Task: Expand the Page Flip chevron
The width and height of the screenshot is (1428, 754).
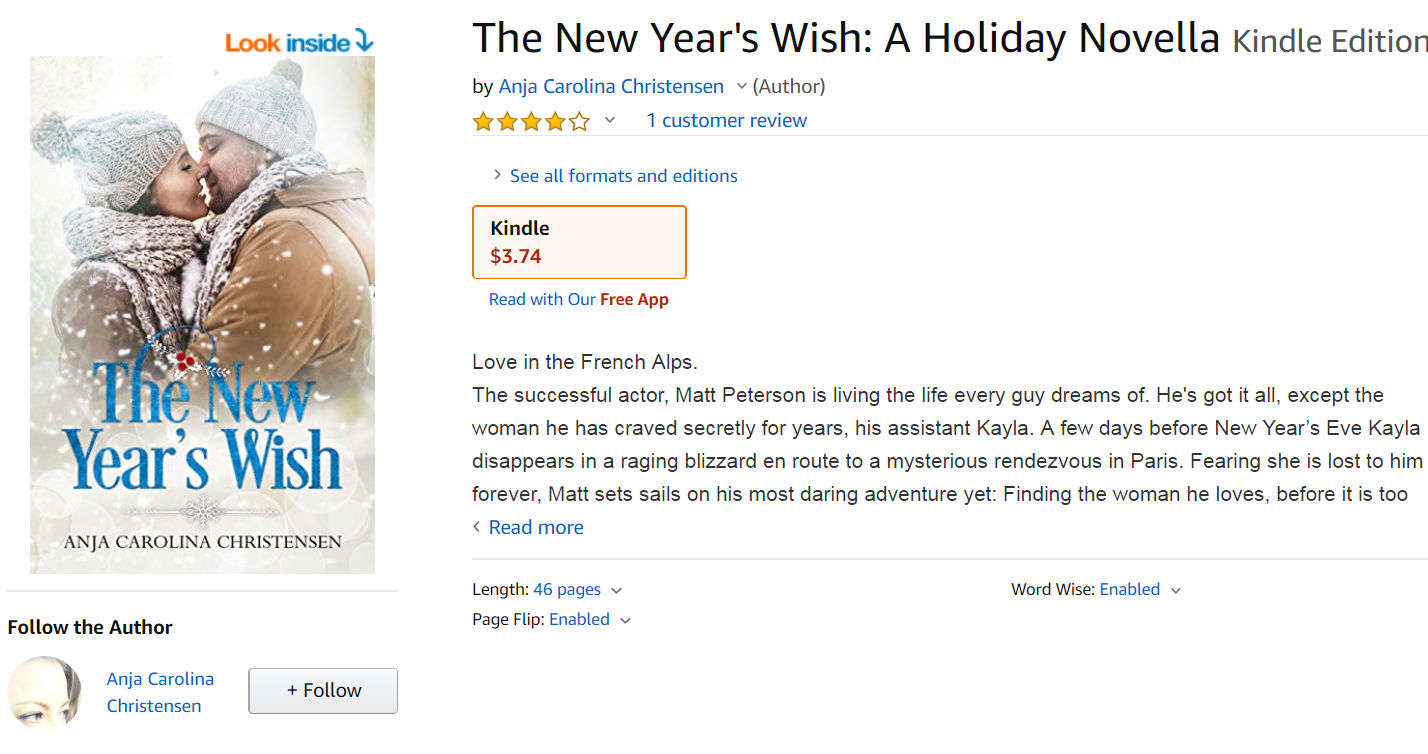Action: click(x=626, y=621)
